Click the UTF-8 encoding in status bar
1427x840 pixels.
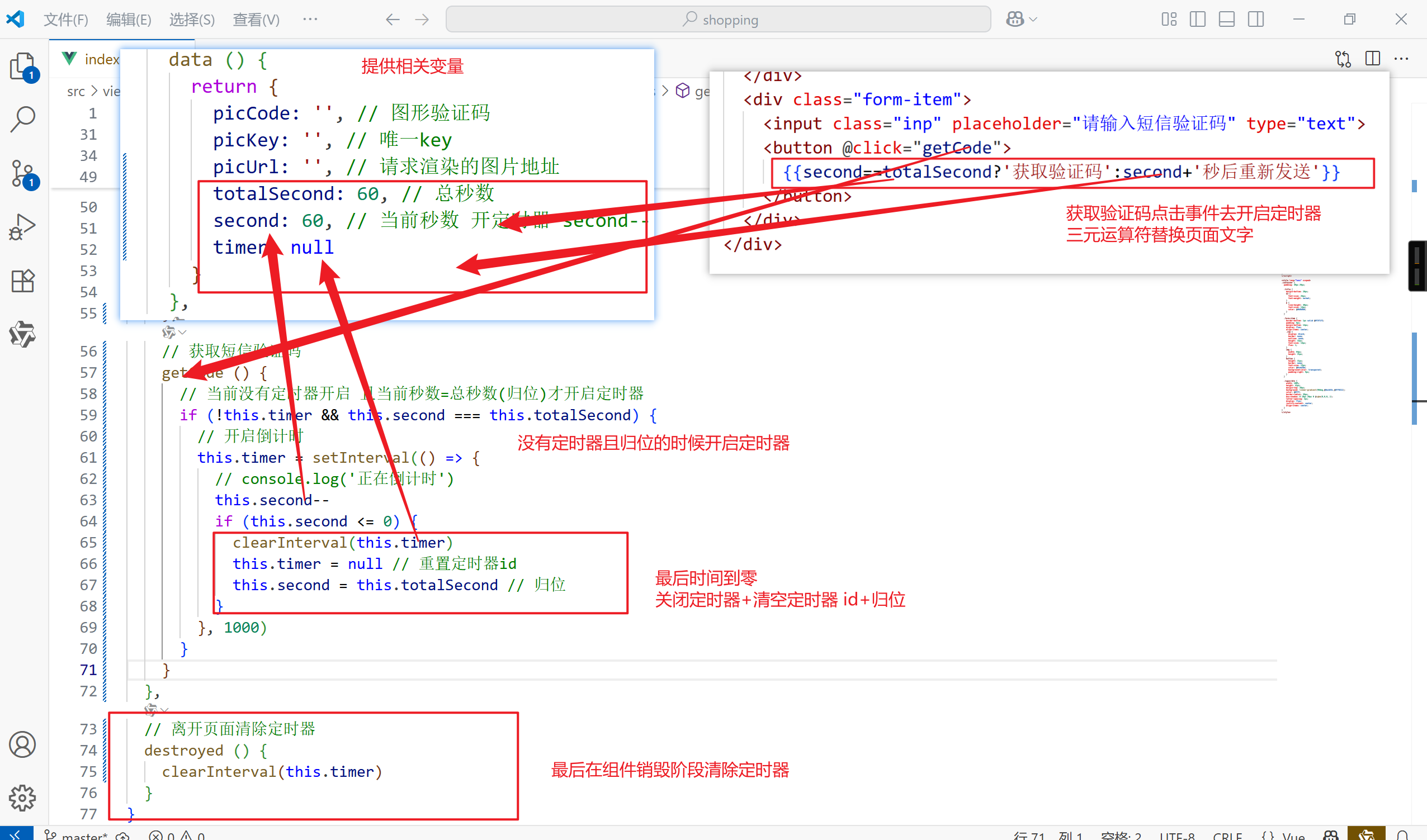click(x=1176, y=835)
